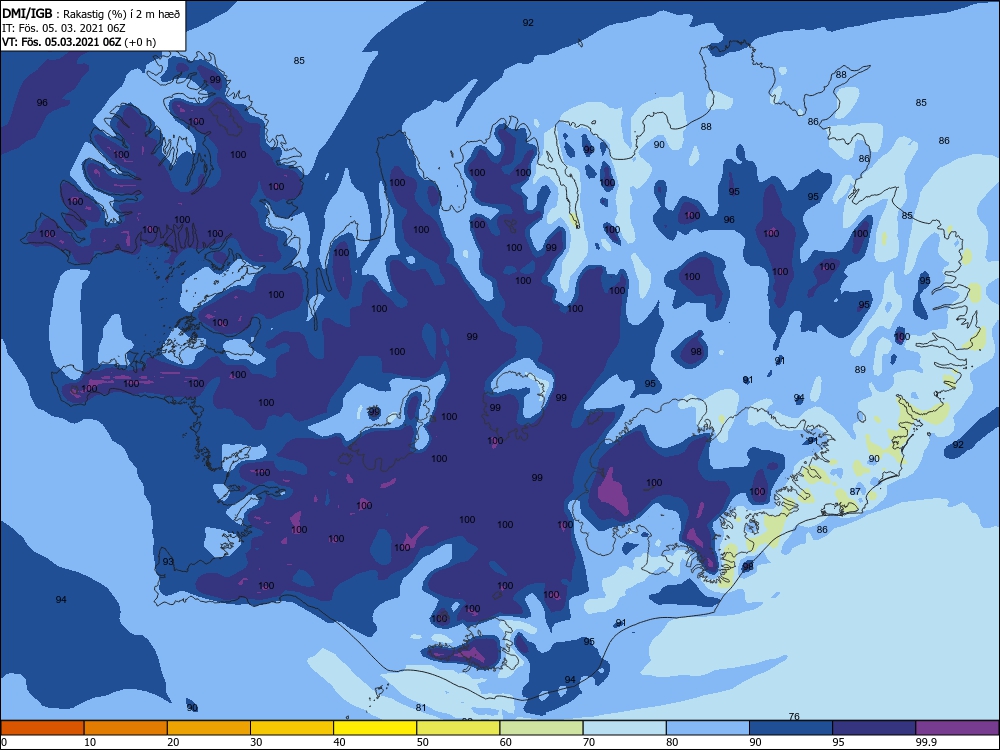This screenshot has height=750, width=1000.
Task: Select the 50–60 pale yellow legend swatch
Action: point(459,728)
